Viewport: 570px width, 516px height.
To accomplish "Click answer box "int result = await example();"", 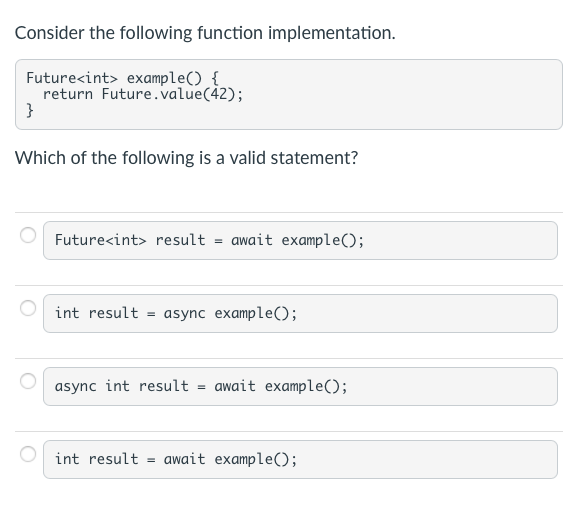I will coord(300,460).
